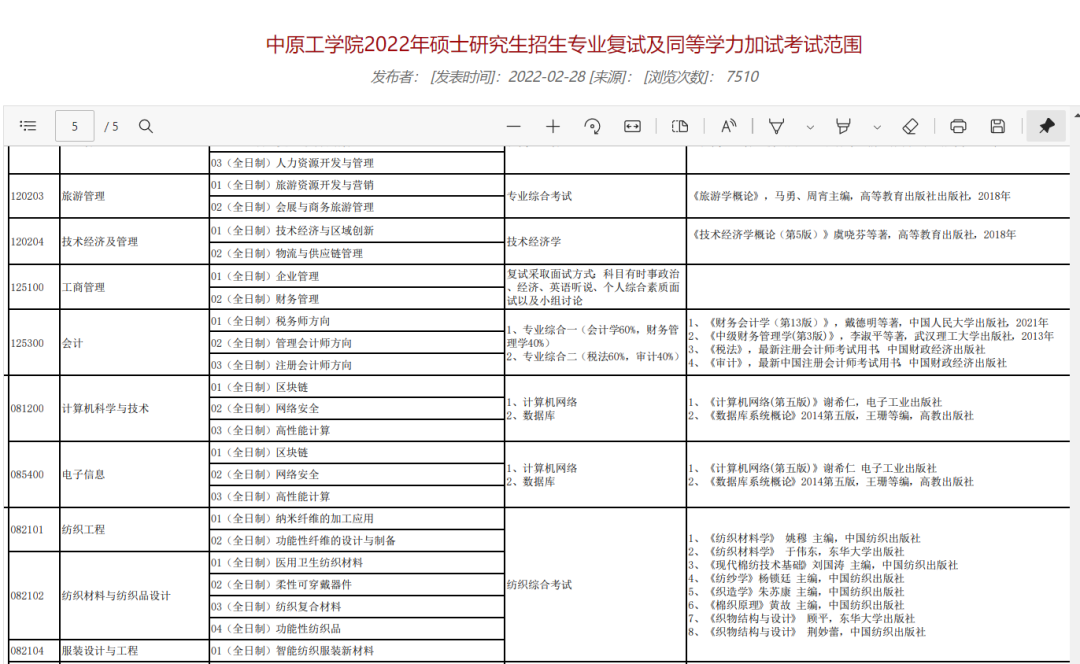Image resolution: width=1080 pixels, height=664 pixels.
Task: Print the PDF document
Action: click(958, 126)
